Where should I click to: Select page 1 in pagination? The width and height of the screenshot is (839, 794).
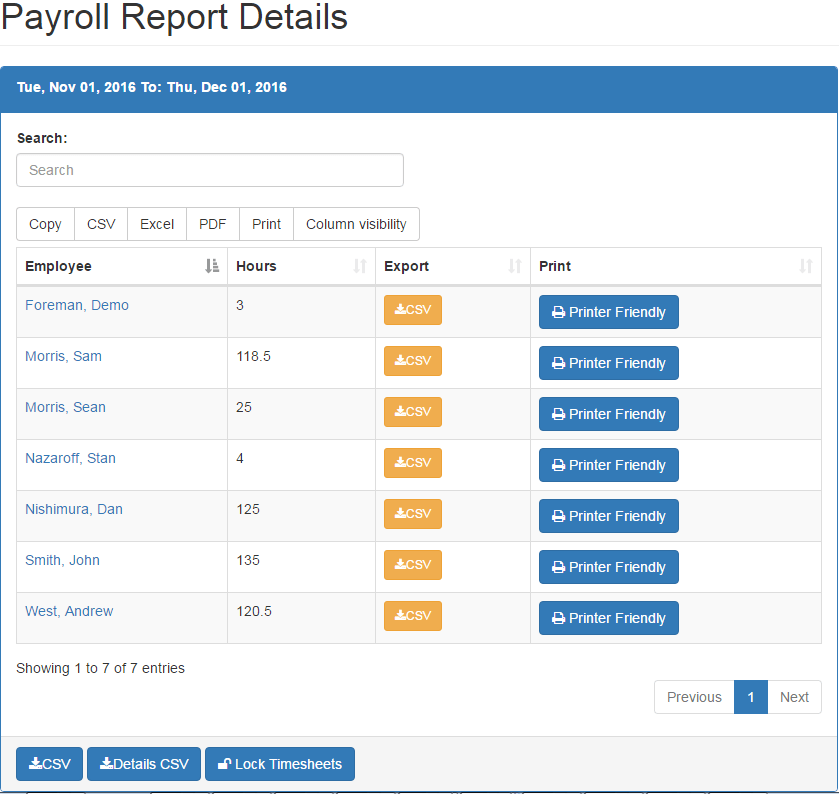coord(751,697)
